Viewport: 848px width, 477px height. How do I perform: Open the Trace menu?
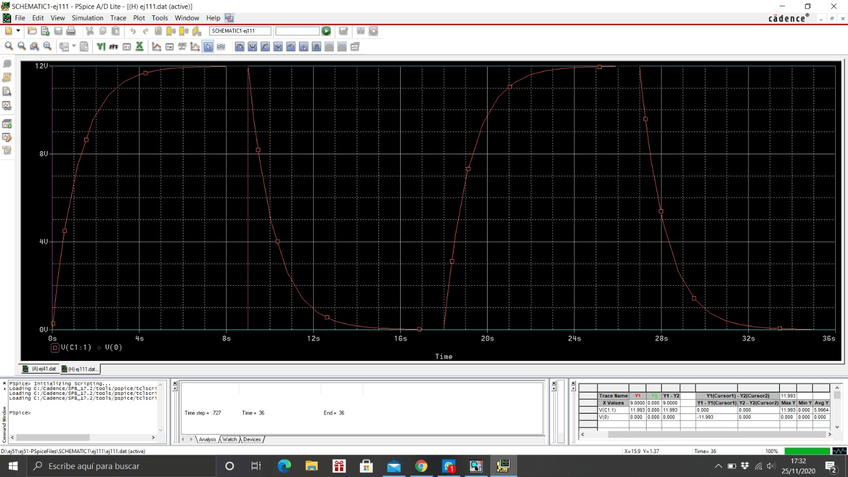[x=118, y=18]
